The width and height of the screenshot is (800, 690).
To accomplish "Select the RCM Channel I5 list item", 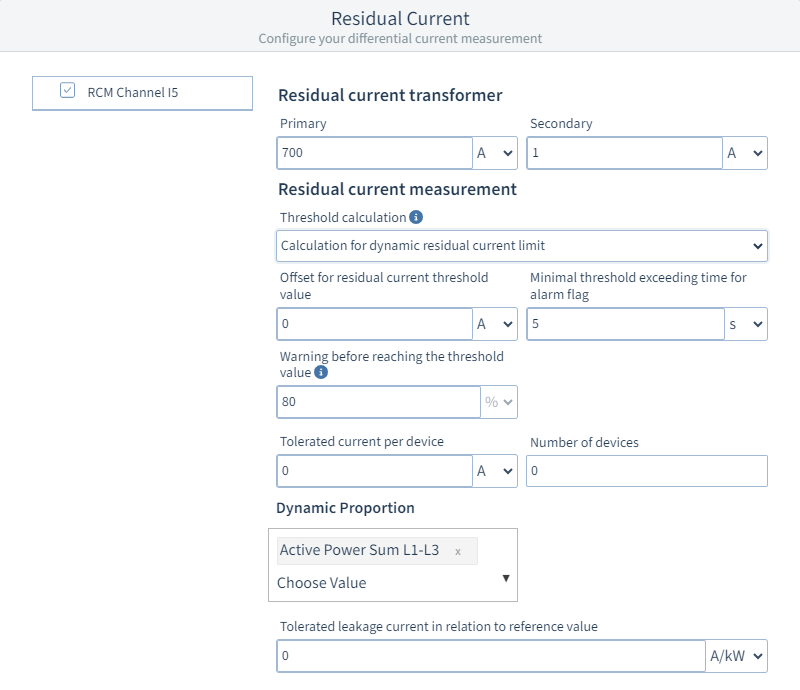I will [142, 93].
